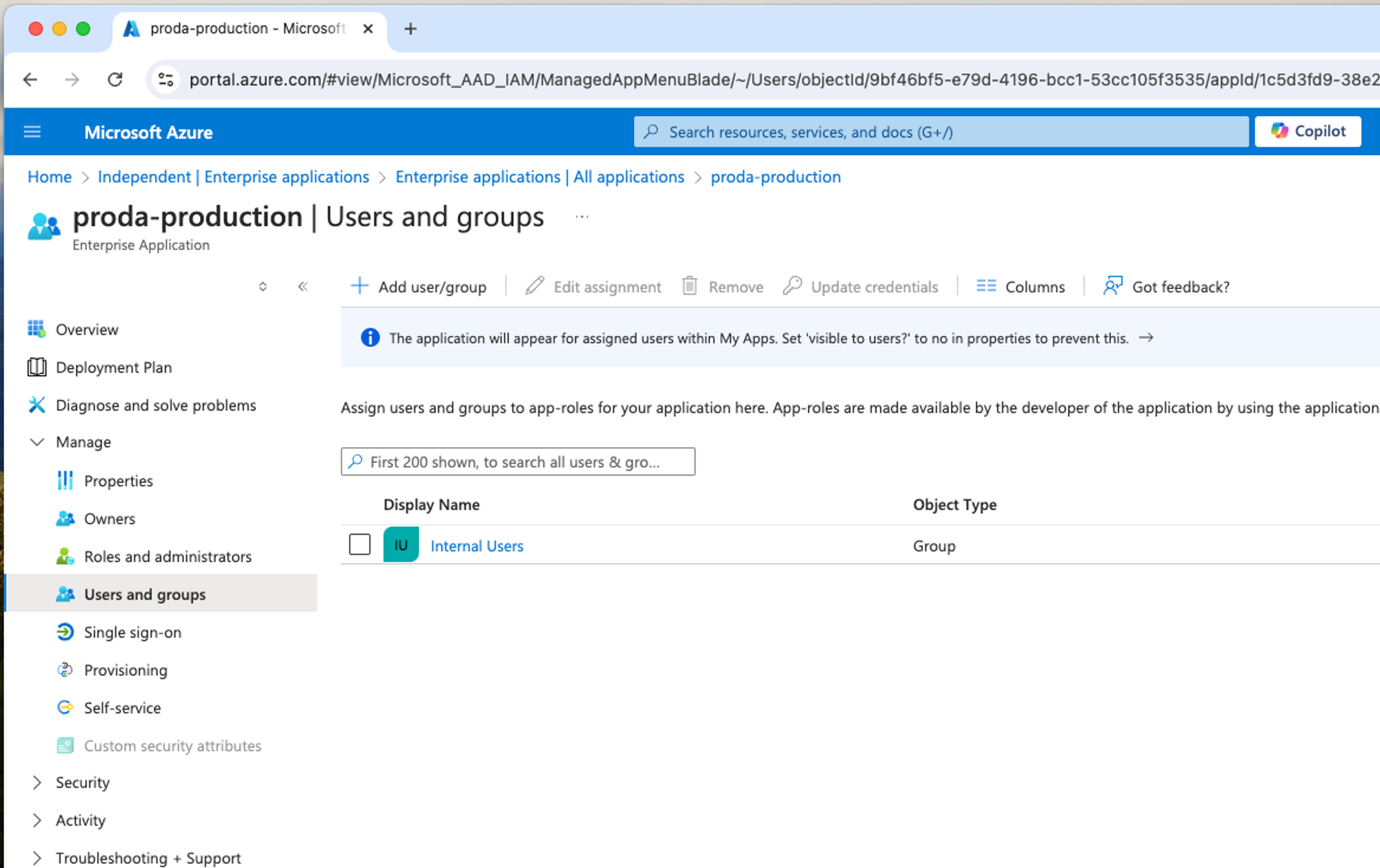1380x868 pixels.
Task: Open Columns settings in toolbar
Action: [x=1021, y=286]
